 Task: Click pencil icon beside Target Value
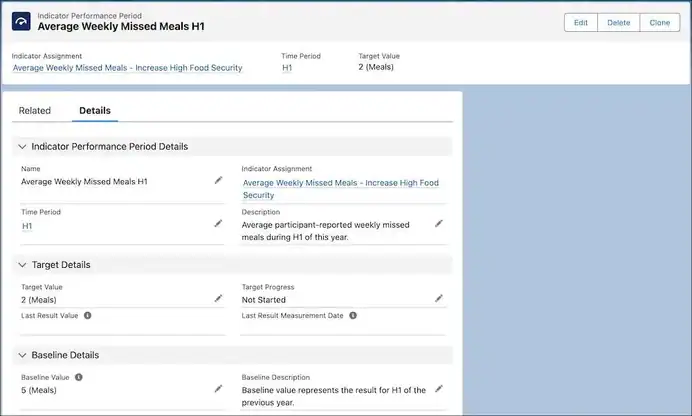tap(218, 299)
